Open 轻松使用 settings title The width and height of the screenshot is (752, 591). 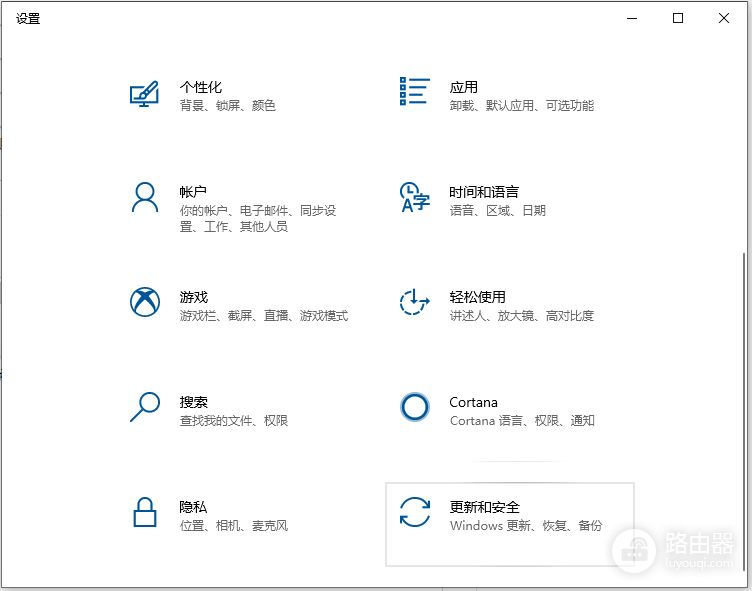(477, 297)
